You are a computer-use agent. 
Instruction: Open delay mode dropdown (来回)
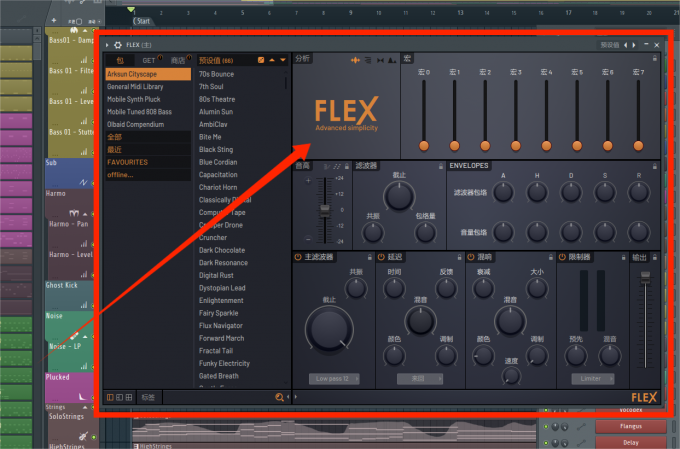pos(420,379)
